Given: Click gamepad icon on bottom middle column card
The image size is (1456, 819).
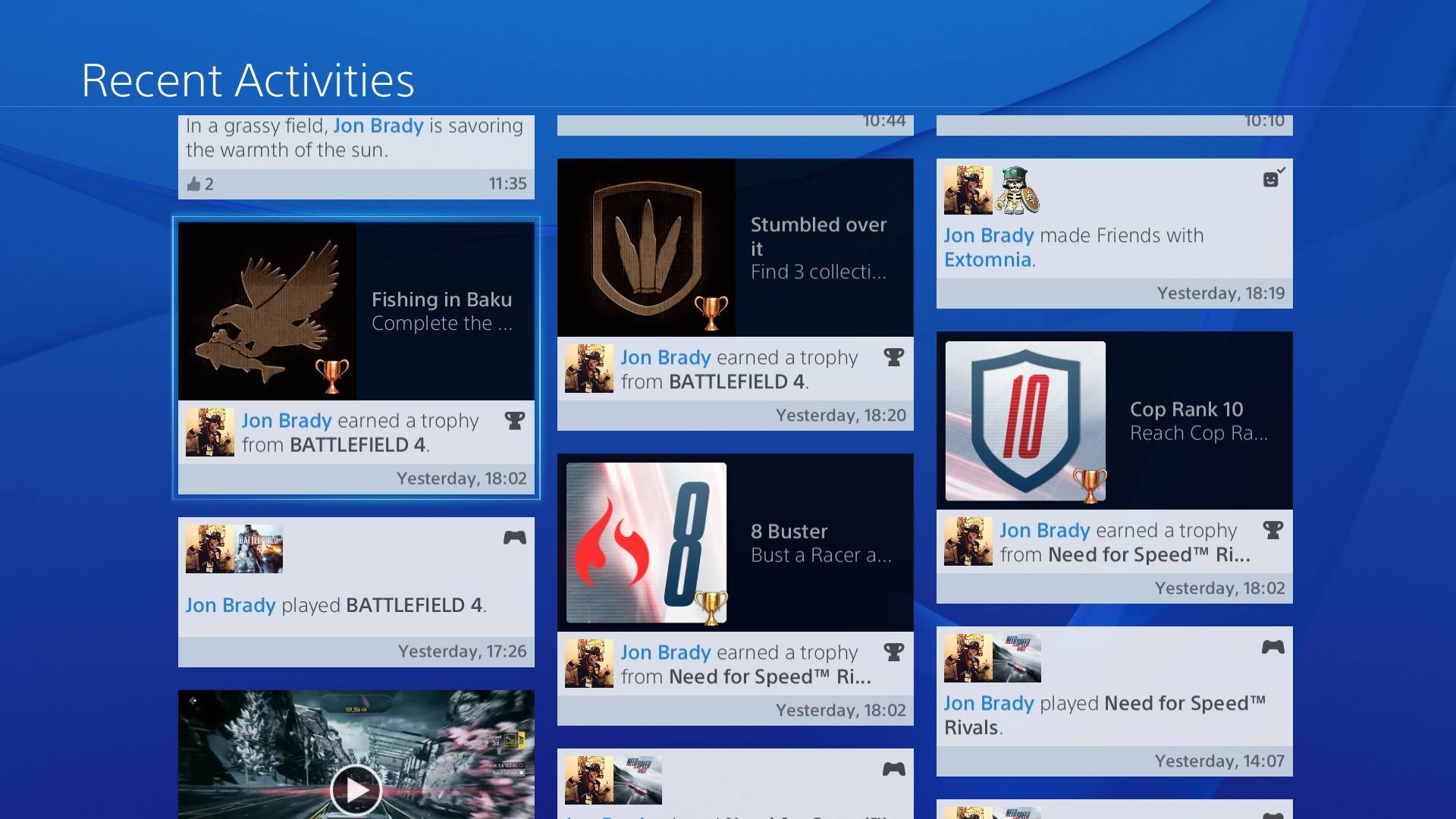Looking at the screenshot, I should 894,770.
